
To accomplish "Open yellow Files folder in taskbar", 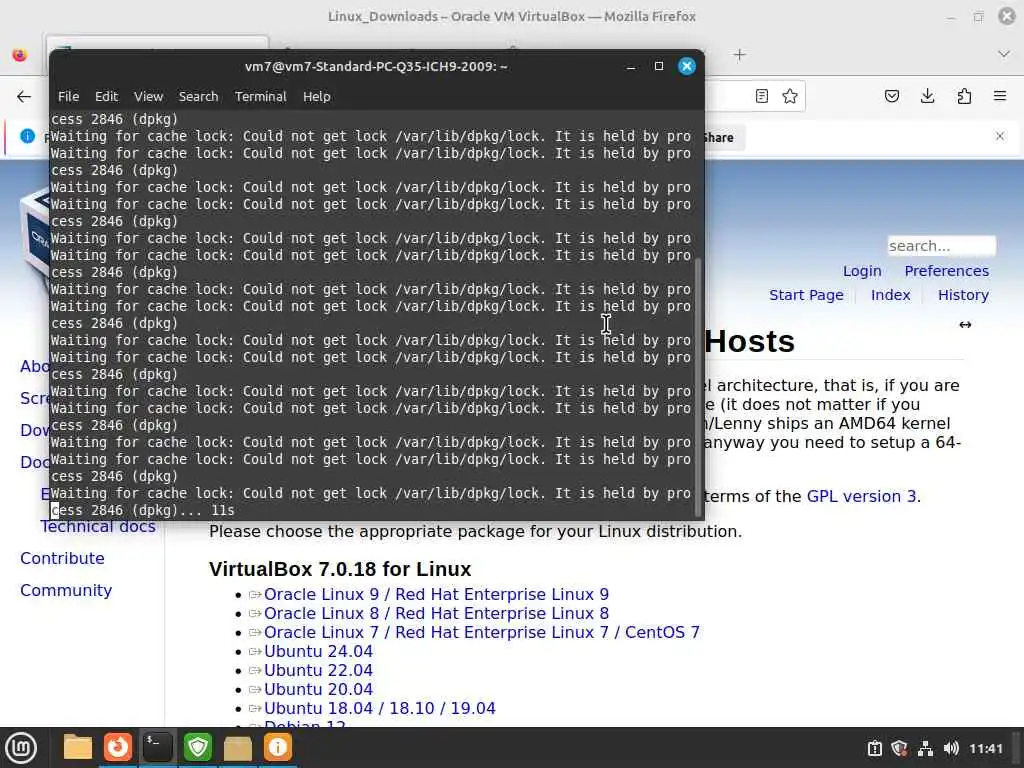I will [x=77, y=747].
